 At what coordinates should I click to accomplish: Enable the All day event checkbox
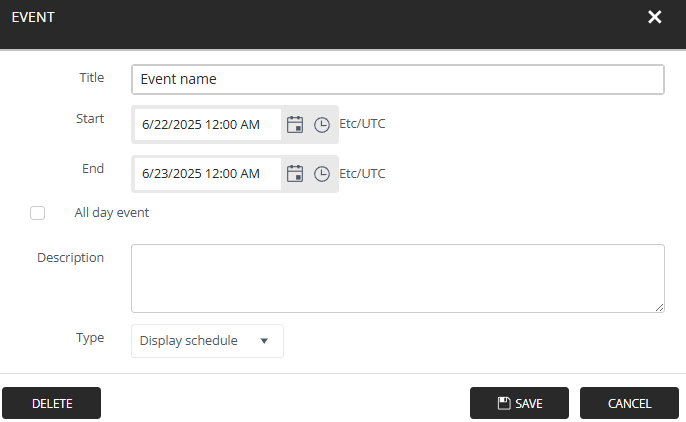click(x=38, y=213)
